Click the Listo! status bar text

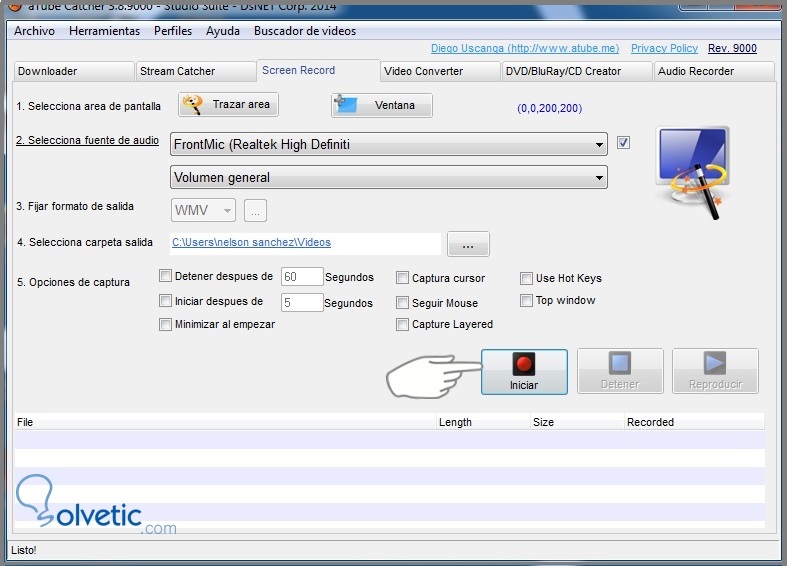pyautogui.click(x=24, y=550)
